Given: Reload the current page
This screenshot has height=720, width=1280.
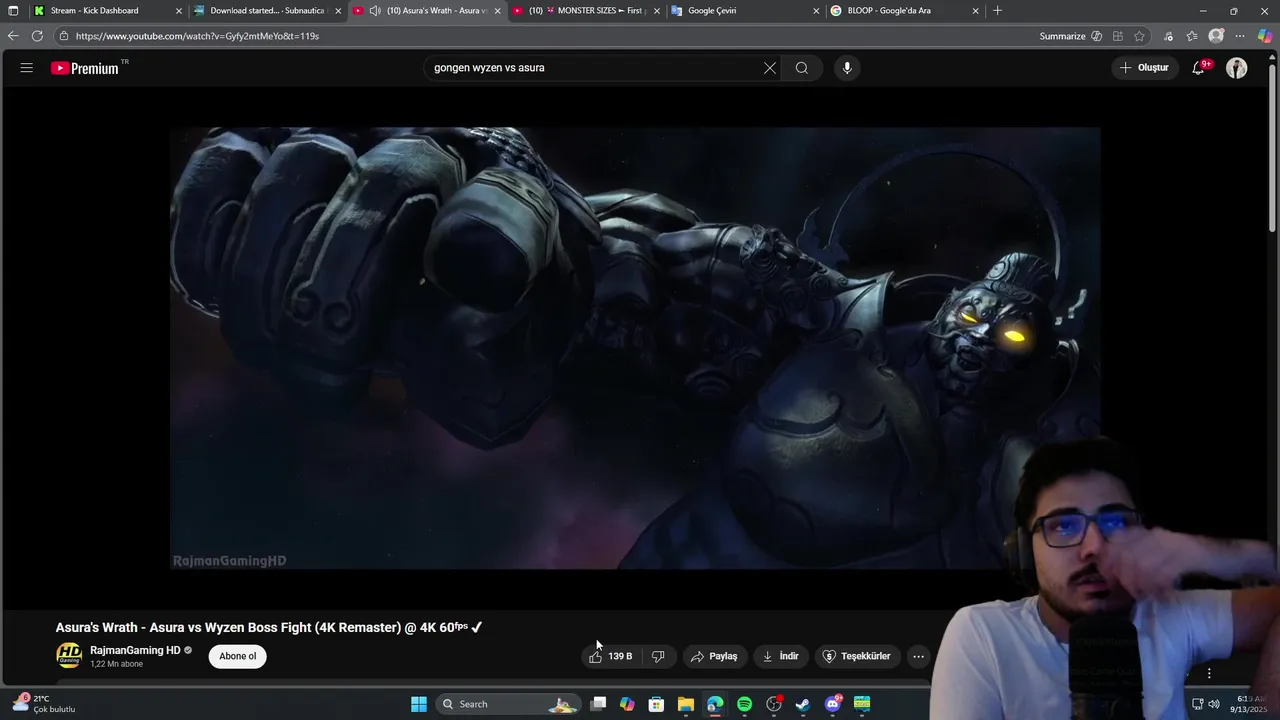Looking at the screenshot, I should [x=37, y=36].
